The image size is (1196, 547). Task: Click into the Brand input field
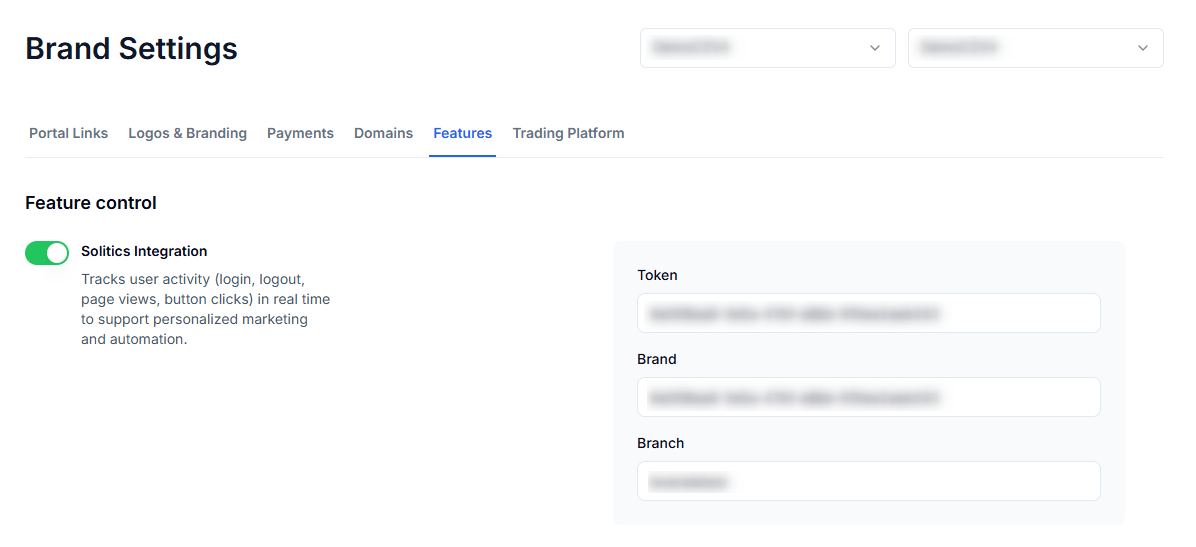(868, 397)
